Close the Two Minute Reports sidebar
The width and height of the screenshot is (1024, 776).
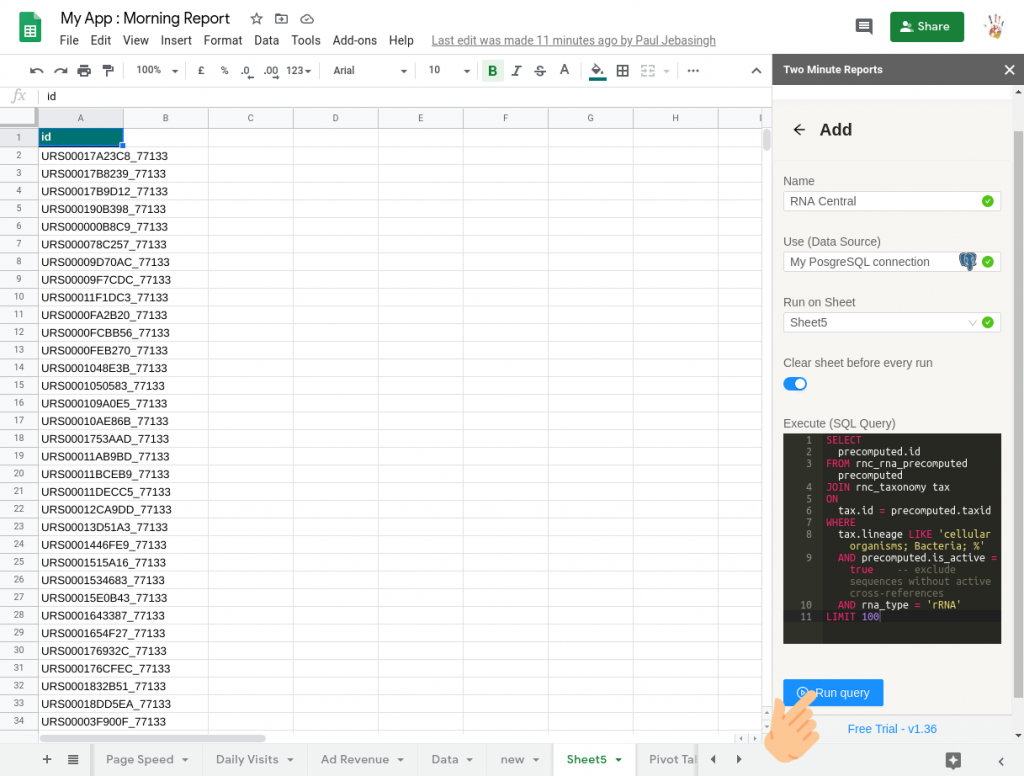[1009, 70]
